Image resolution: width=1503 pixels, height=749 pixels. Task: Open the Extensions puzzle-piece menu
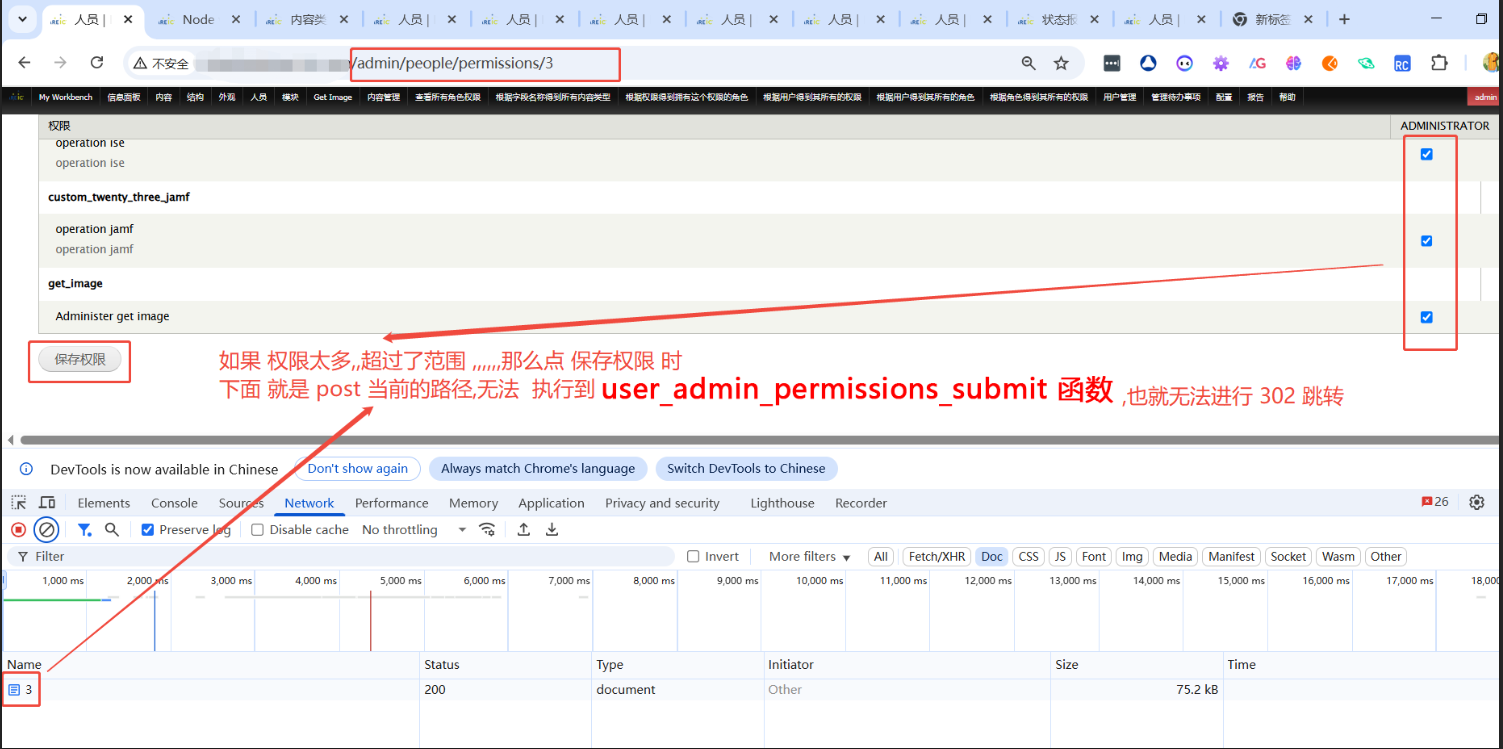(1439, 63)
